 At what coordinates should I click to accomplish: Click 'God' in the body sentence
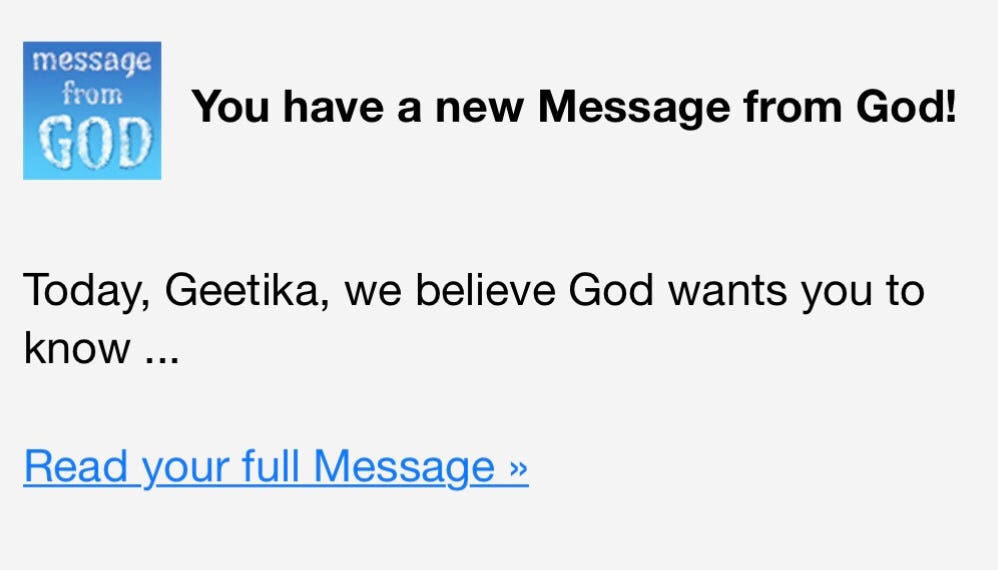click(x=610, y=290)
